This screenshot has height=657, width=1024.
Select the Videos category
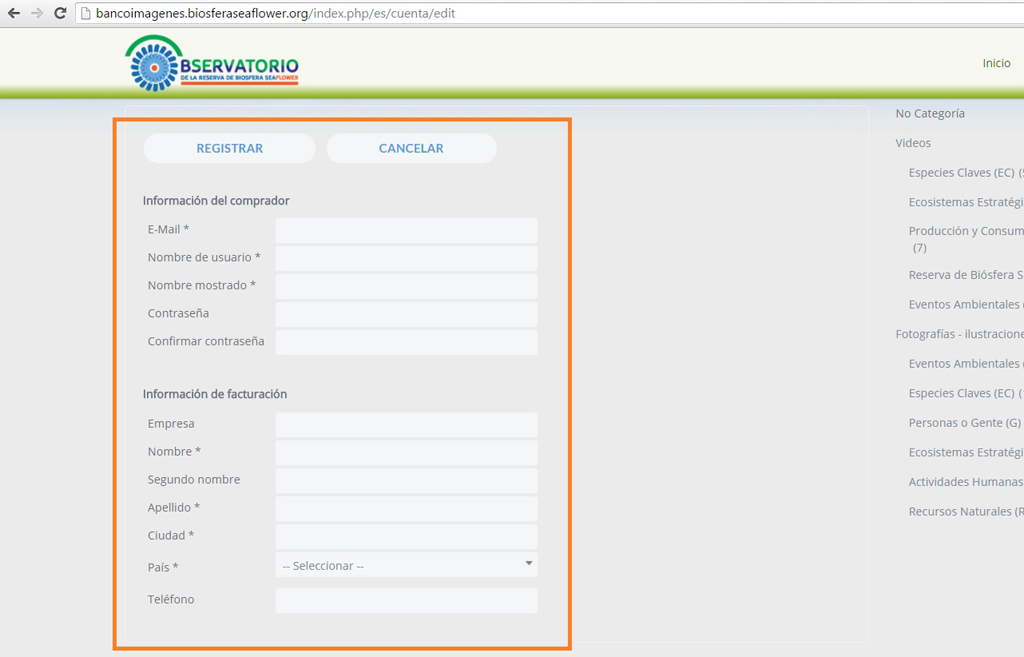pyautogui.click(x=913, y=143)
